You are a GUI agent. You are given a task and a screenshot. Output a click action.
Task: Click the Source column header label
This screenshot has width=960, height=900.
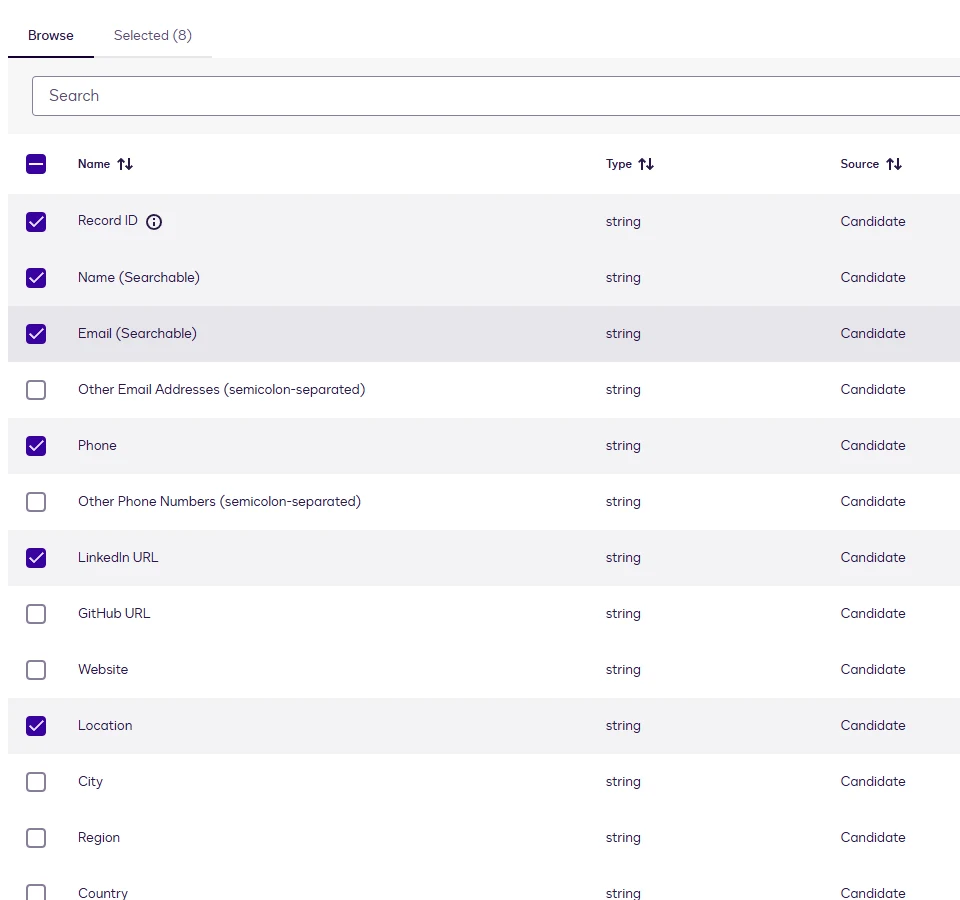(860, 164)
